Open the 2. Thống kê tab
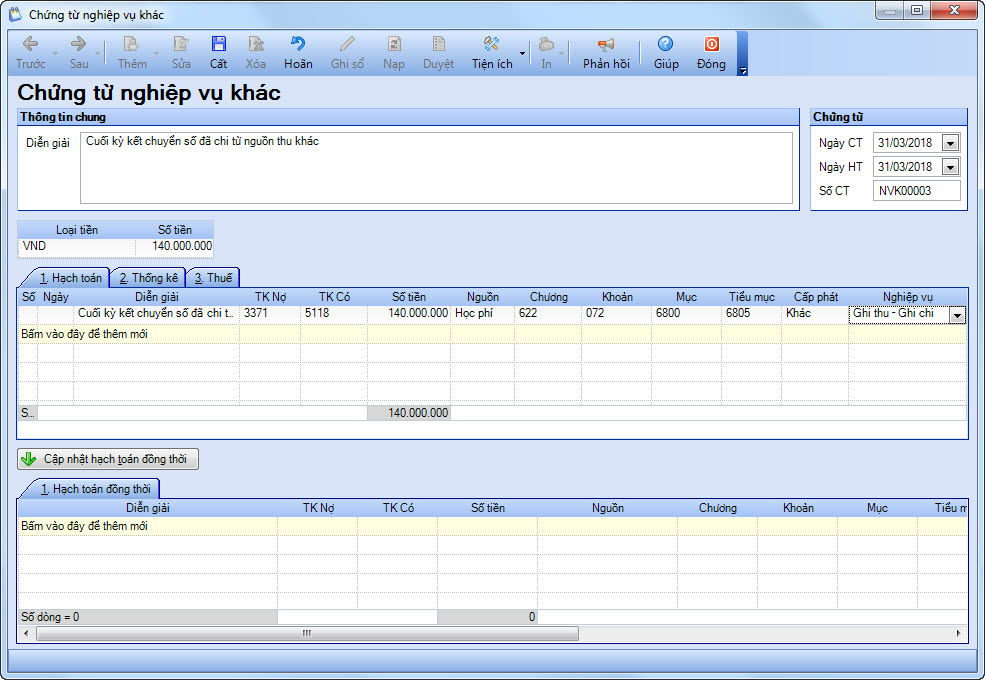The width and height of the screenshot is (985, 680). tap(148, 278)
